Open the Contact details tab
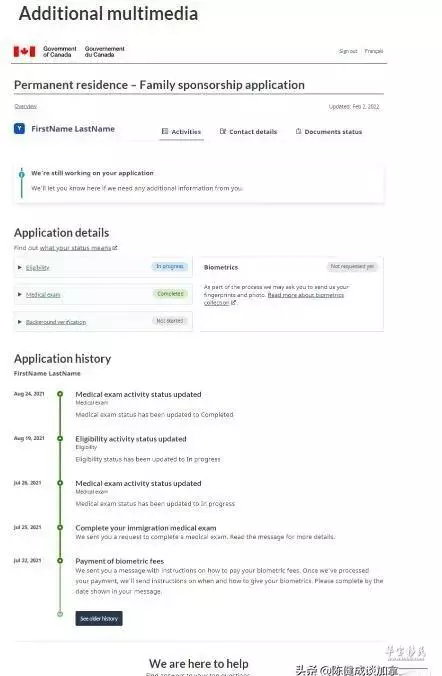Viewport: 442px width, 676px height. (248, 132)
